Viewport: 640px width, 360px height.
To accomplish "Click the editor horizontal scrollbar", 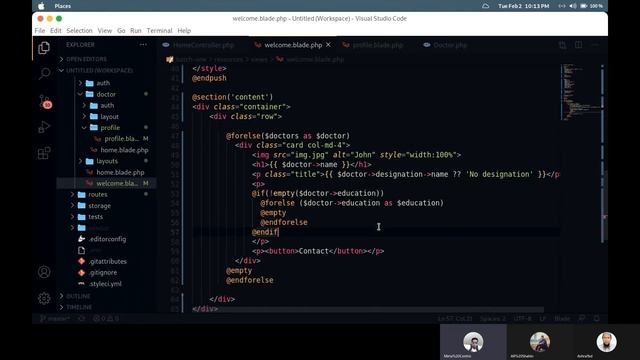I will coord(367,310).
